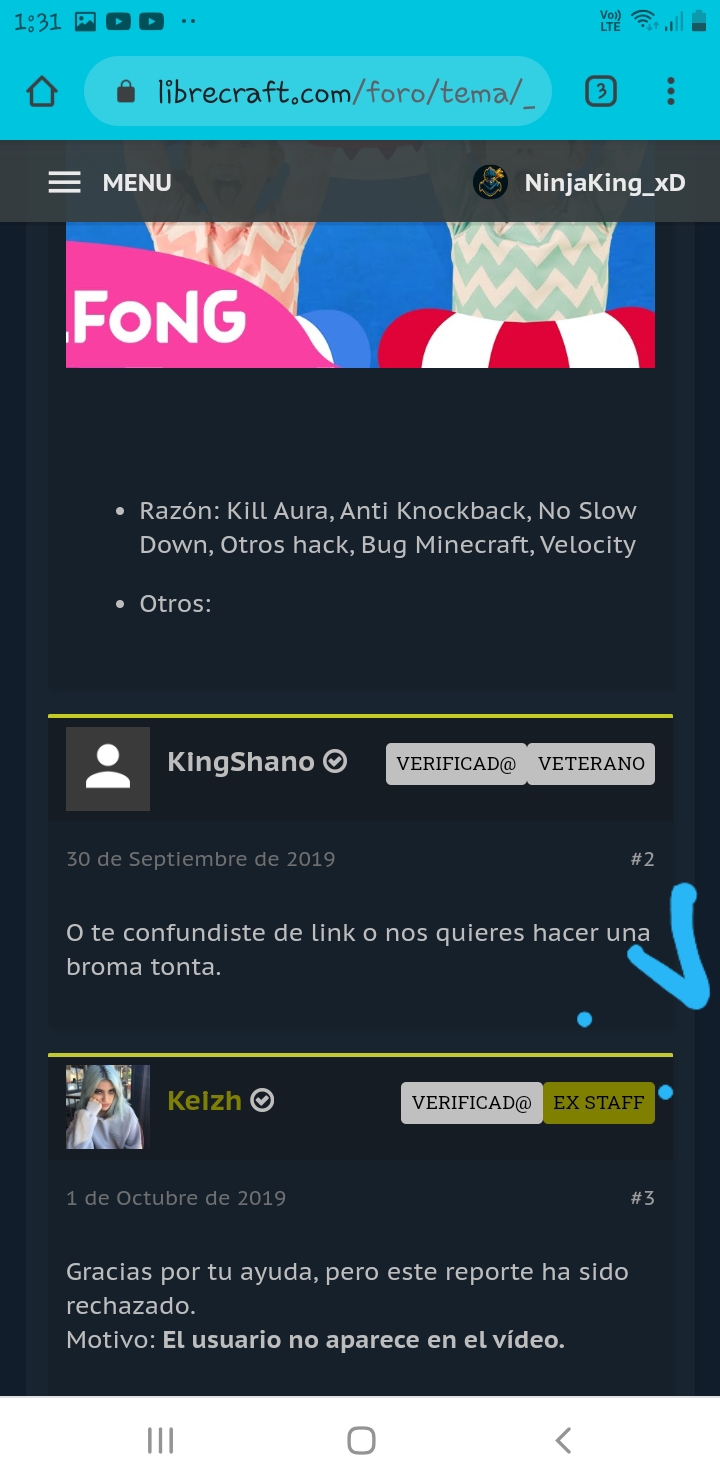Viewport: 720px width, 1480px height.
Task: Open the Kelzh username link
Action: coord(205,1101)
